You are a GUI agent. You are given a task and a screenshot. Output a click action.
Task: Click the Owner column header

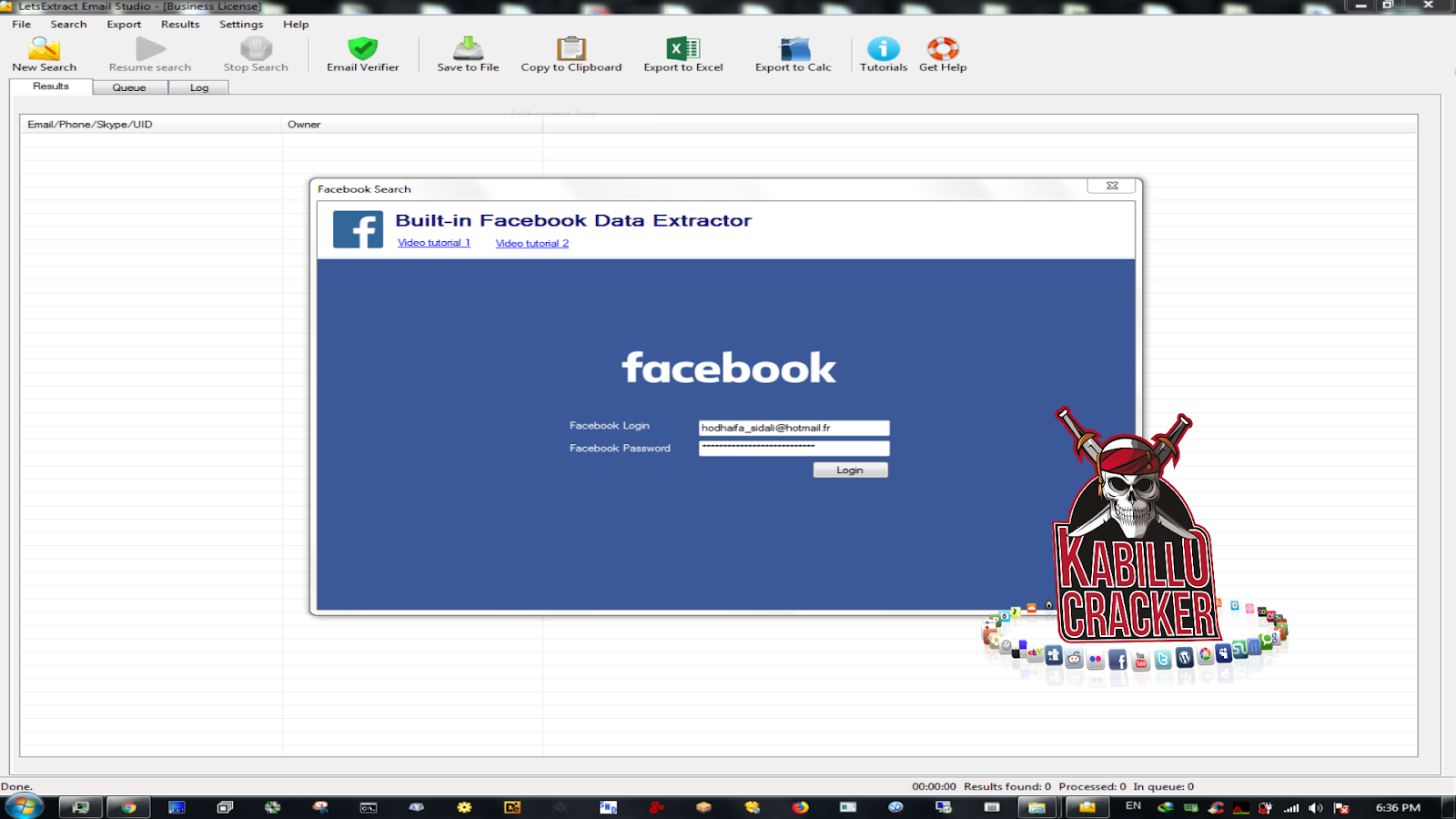coord(412,125)
